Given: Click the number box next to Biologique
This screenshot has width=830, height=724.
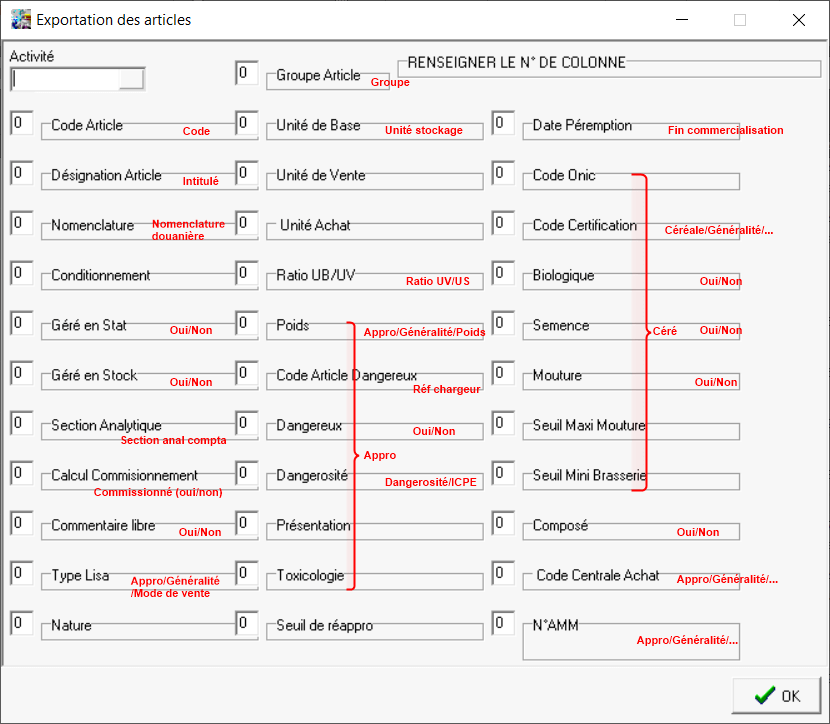Looking at the screenshot, I should [503, 273].
